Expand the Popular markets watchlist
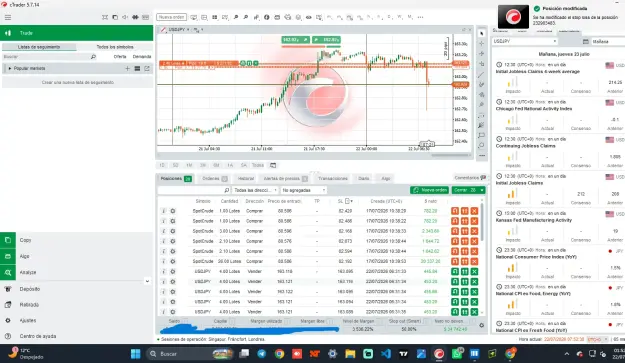The width and height of the screenshot is (625, 363). (x=10, y=69)
